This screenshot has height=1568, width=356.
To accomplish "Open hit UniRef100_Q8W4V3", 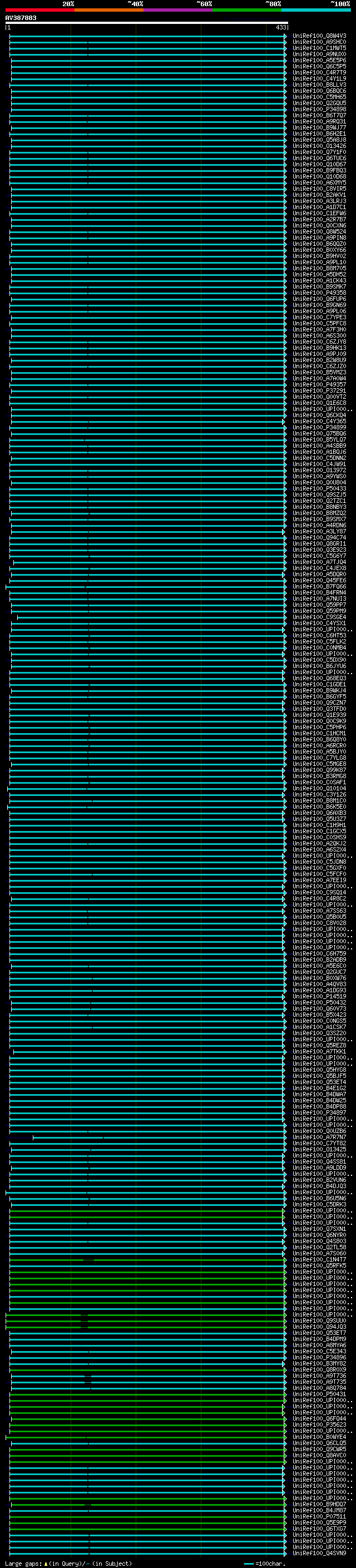I will click(319, 36).
